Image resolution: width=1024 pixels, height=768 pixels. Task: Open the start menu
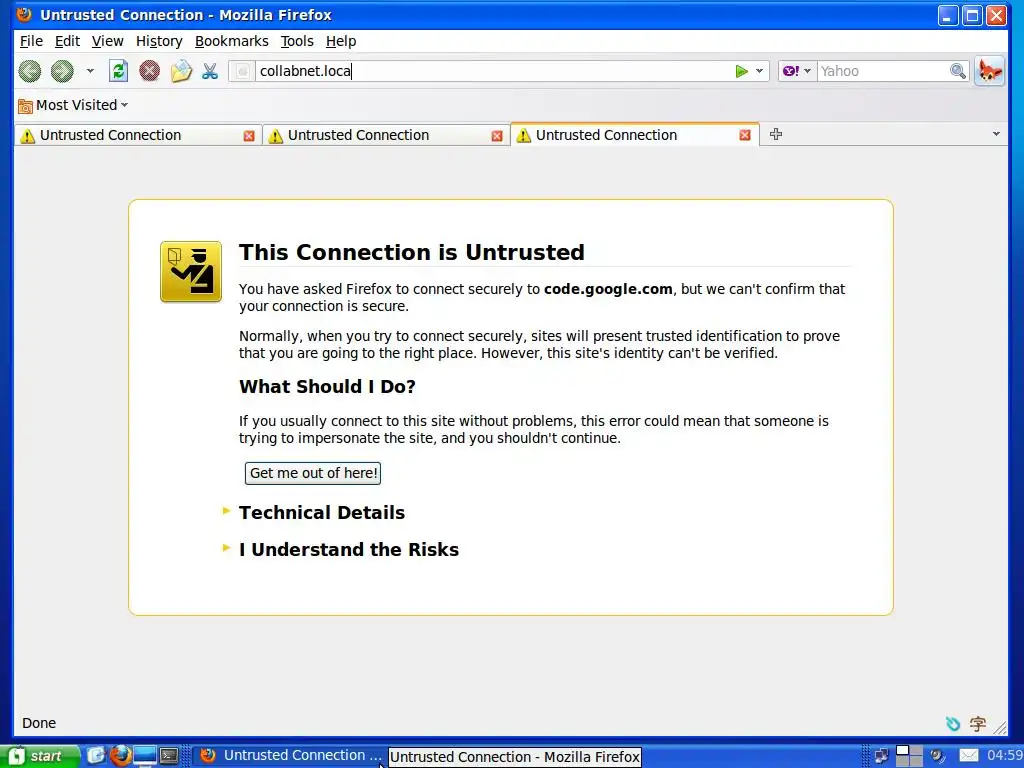click(39, 756)
